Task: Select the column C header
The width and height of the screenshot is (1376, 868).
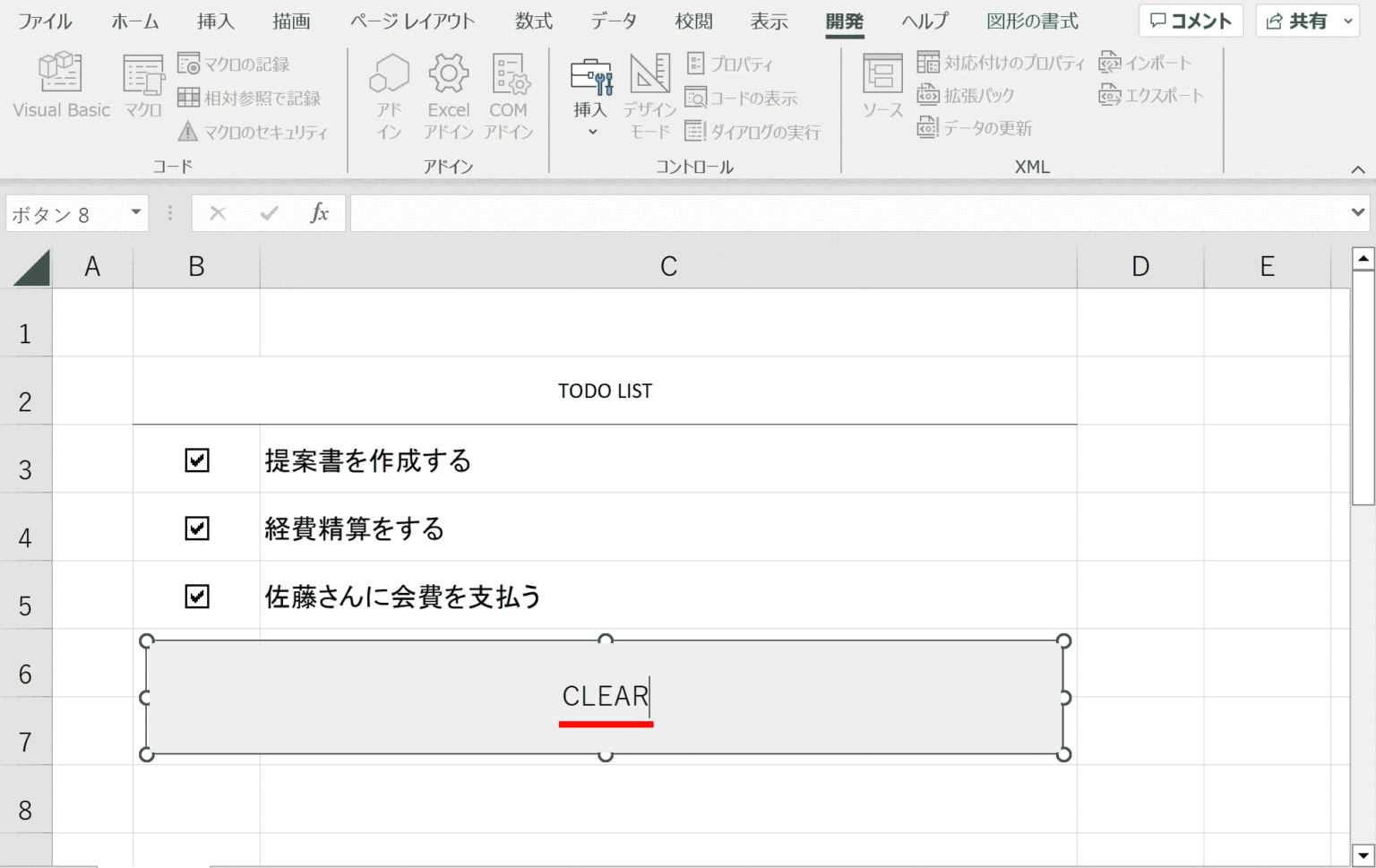Action: click(668, 267)
